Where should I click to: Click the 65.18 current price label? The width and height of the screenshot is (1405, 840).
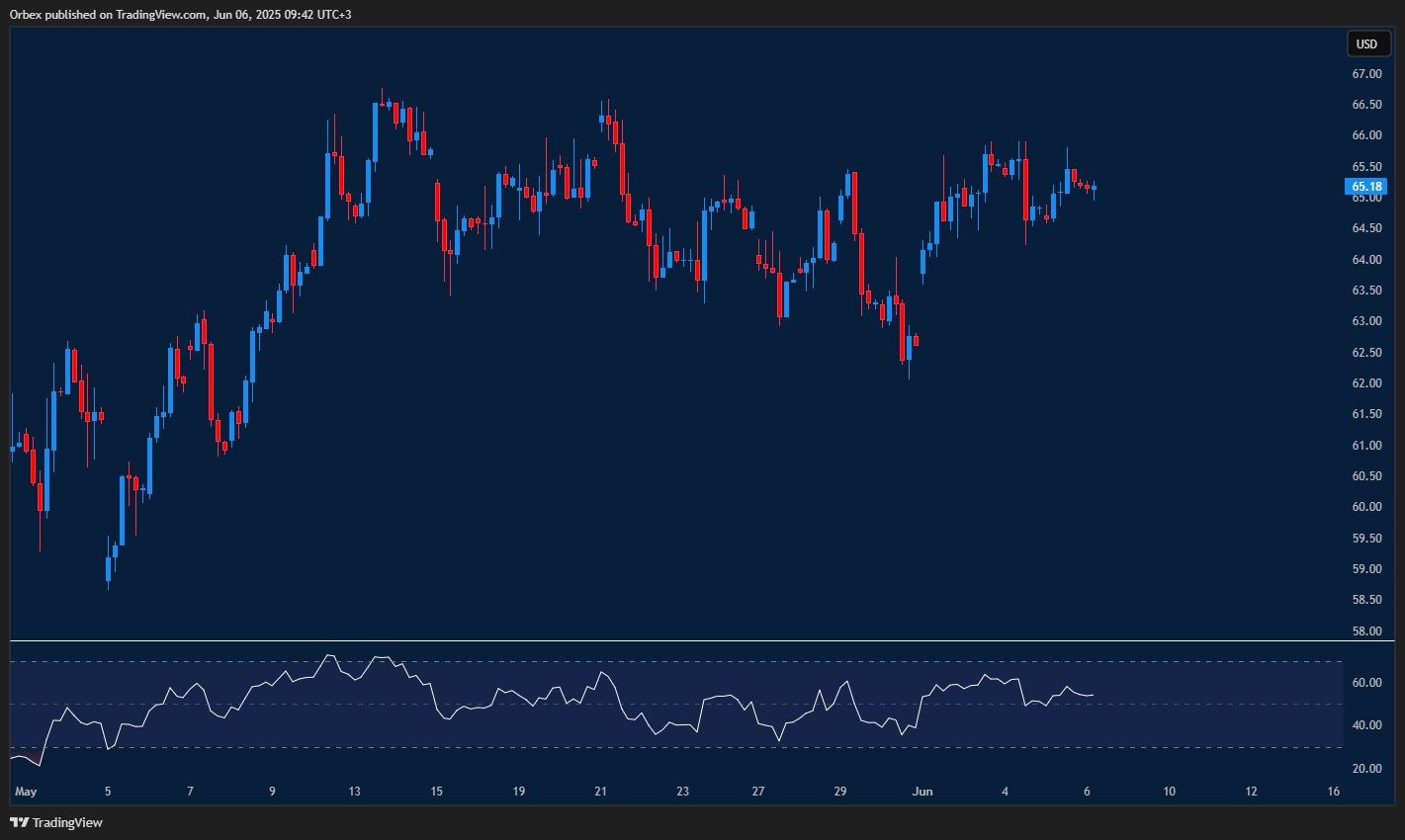[1366, 187]
